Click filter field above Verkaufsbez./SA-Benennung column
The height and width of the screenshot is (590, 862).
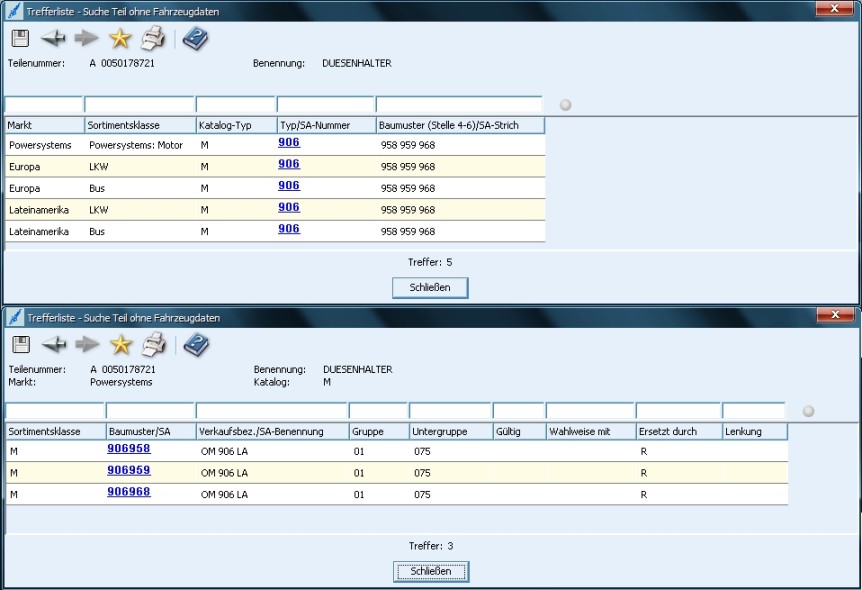pos(271,411)
